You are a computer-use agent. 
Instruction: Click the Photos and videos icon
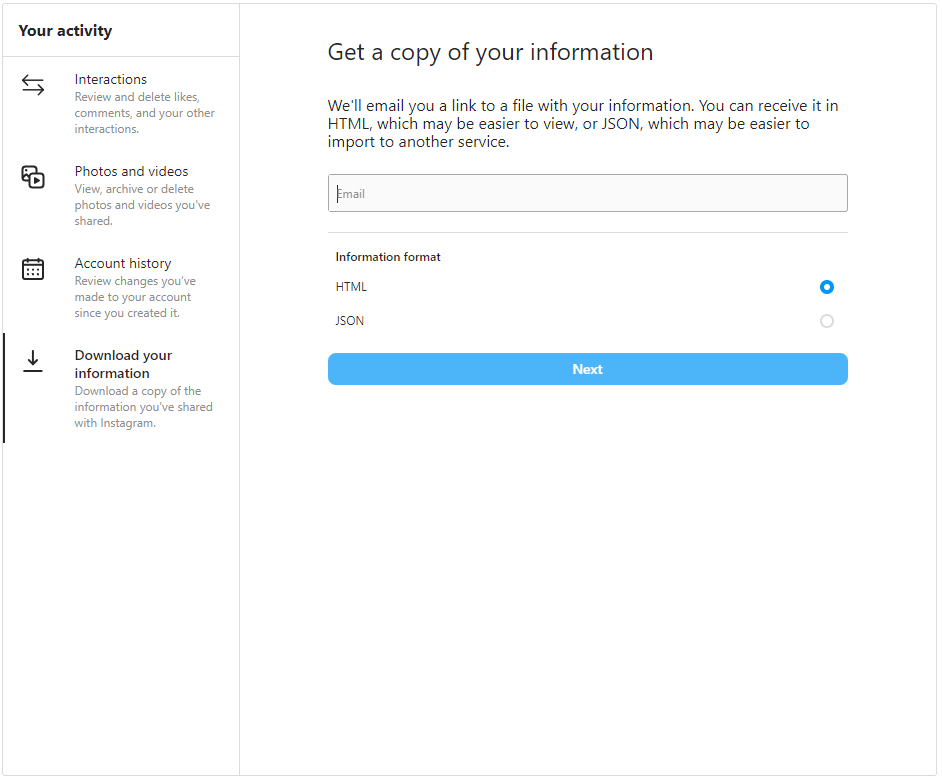click(33, 177)
